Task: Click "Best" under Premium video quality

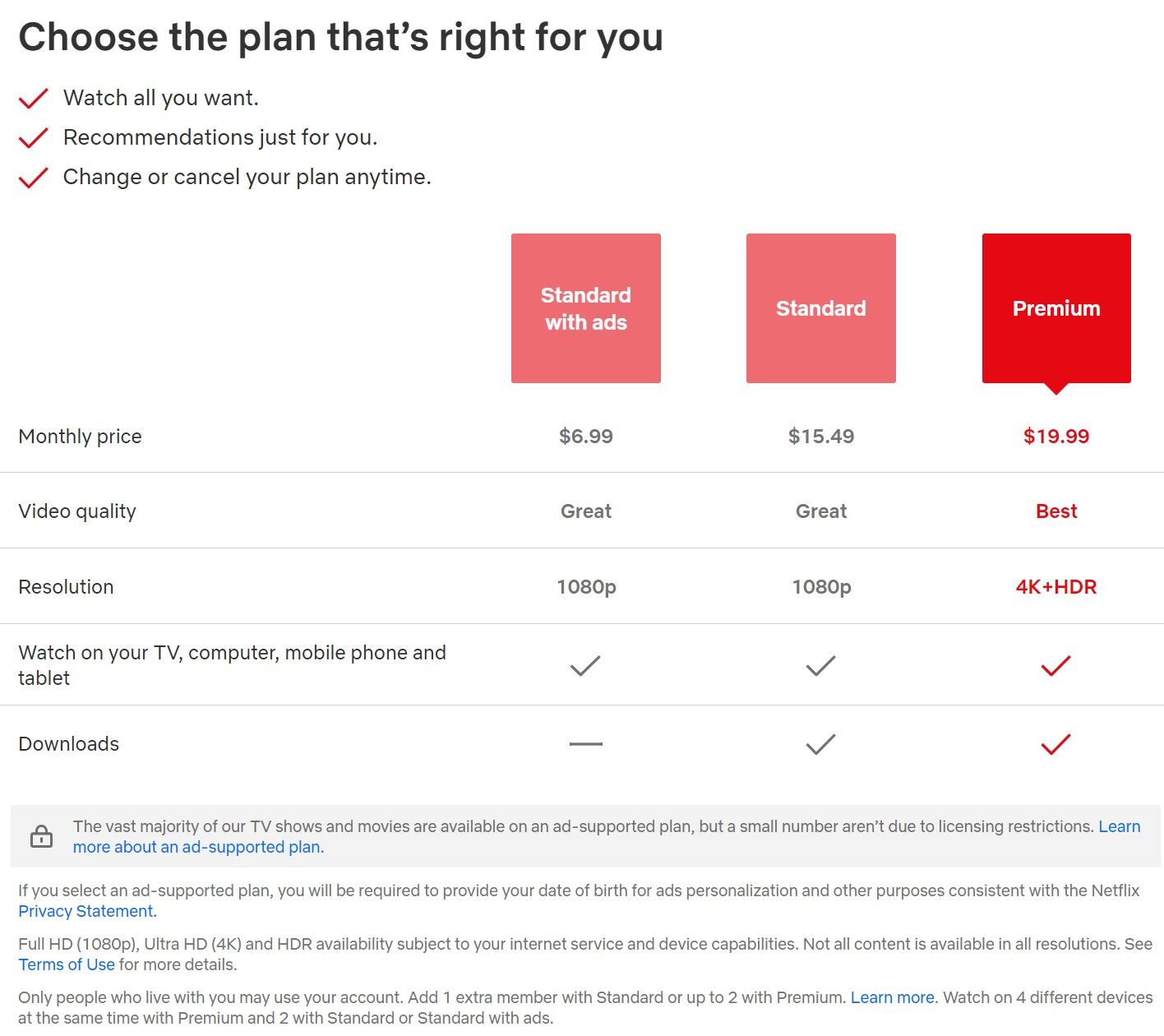Action: coord(1056,511)
